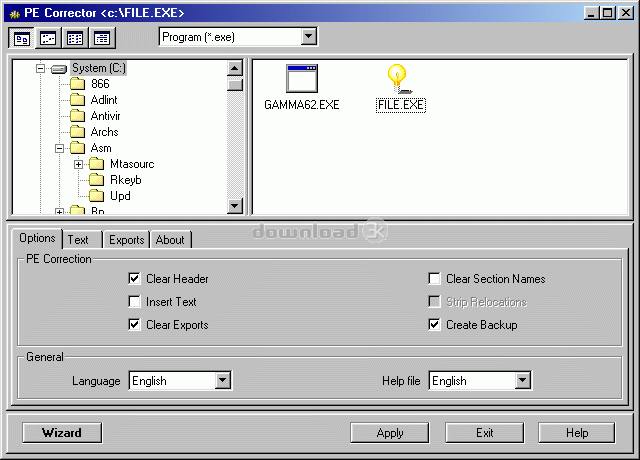Viewport: 640px width, 460px height.
Task: Toggle the Clear Exports checkbox
Action: point(134,324)
